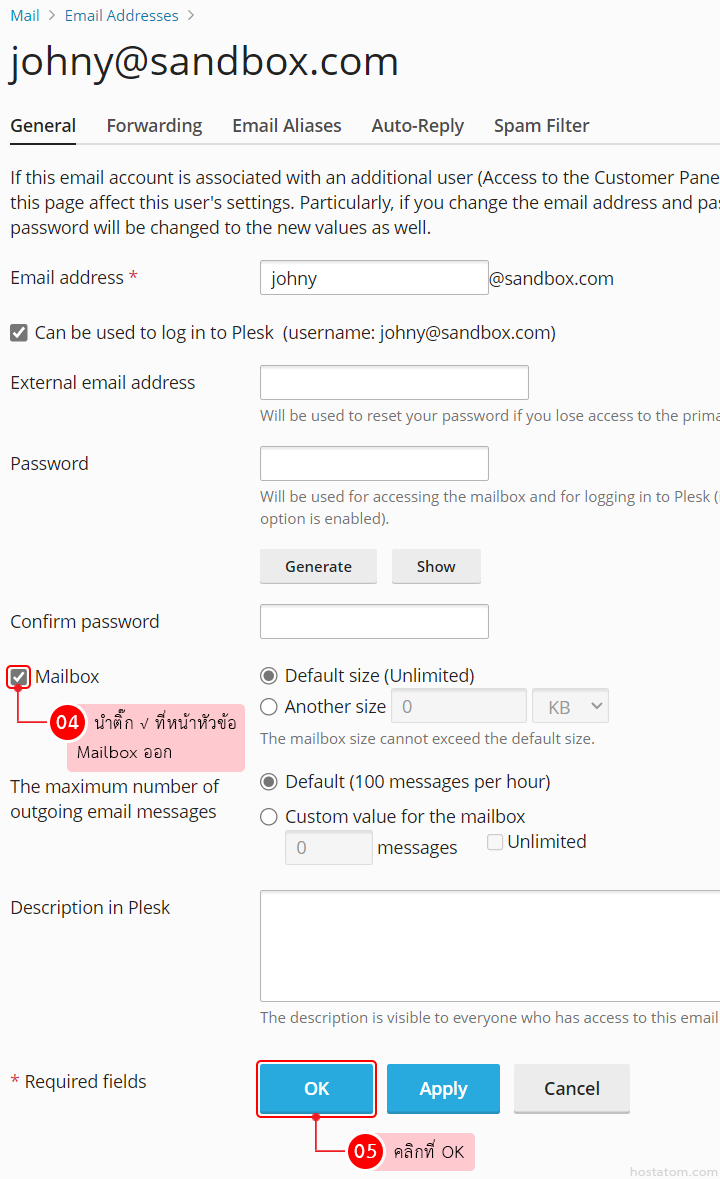This screenshot has width=720, height=1179.
Task: Open the Email Addresses breadcrumb link
Action: coord(121,16)
